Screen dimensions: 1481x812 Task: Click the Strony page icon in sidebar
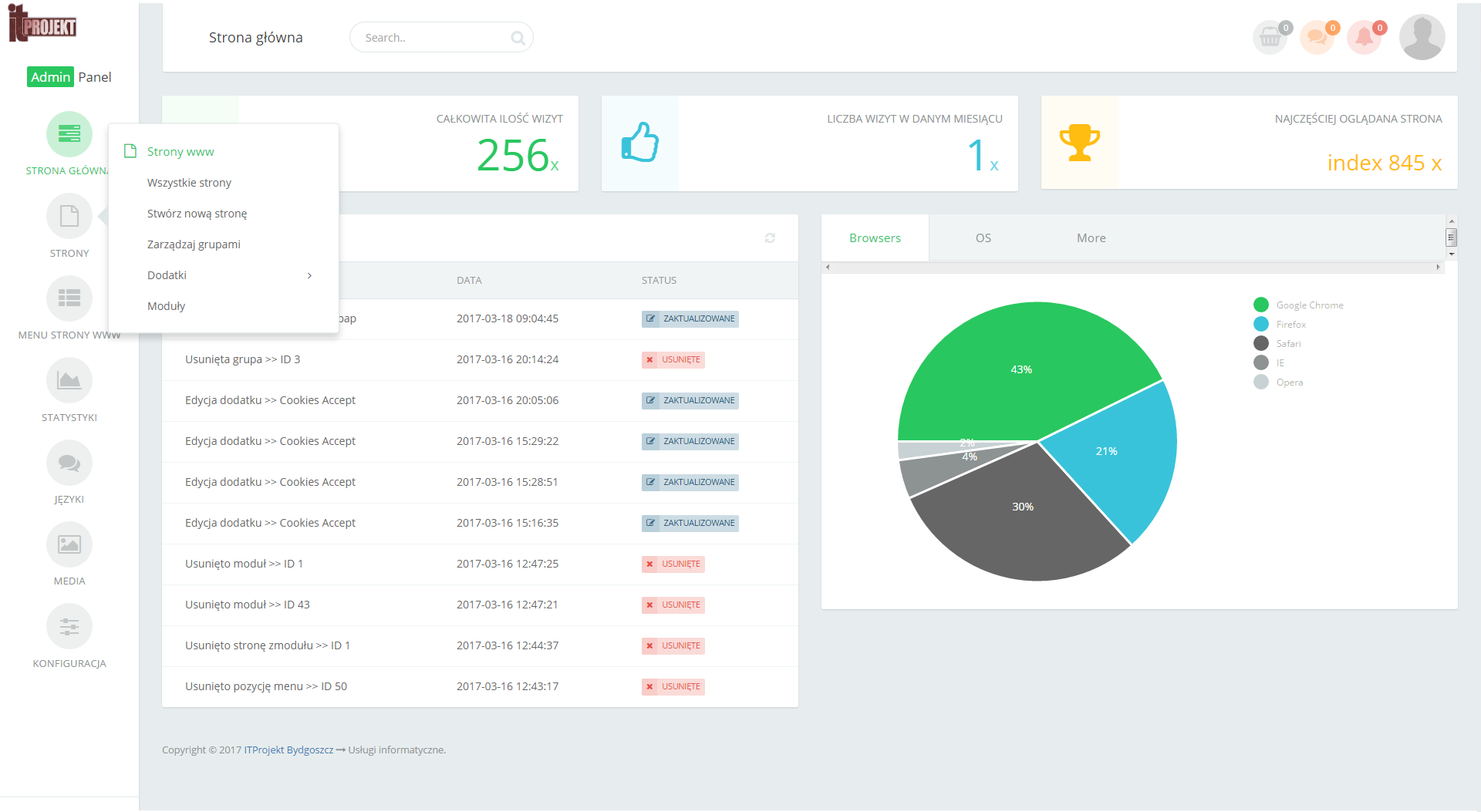click(x=69, y=217)
